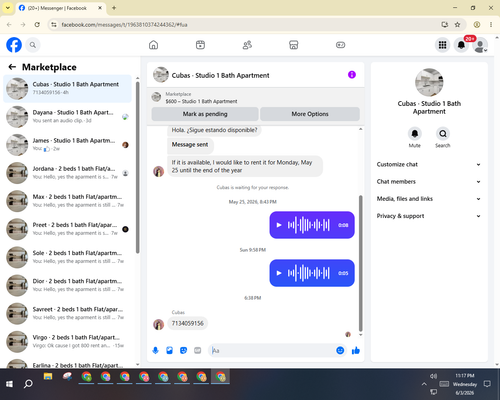Click the message text input field
The width and height of the screenshot is (500, 400).
pos(273,350)
